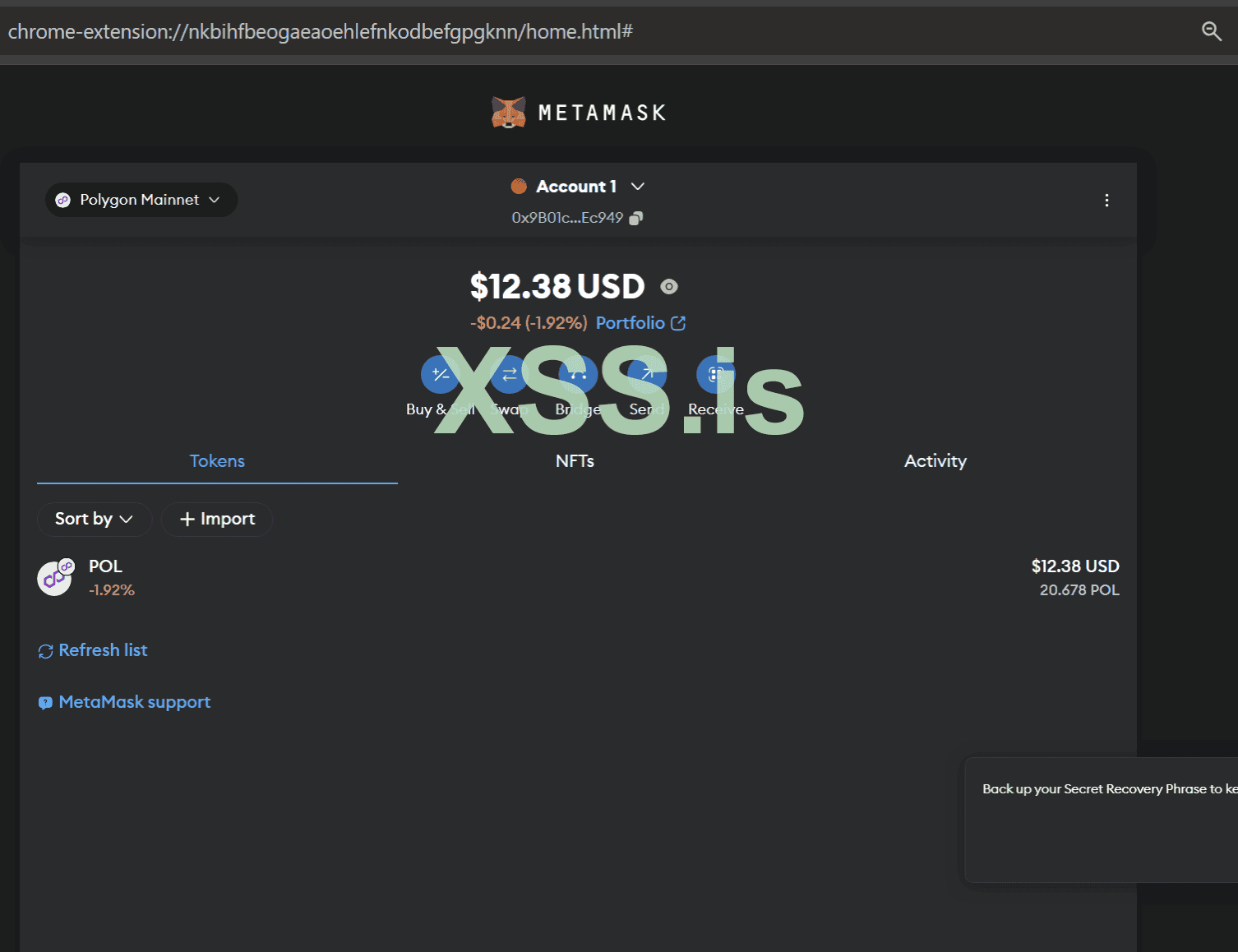Viewport: 1238px width, 952px height.
Task: Switch to the NFTs tab
Action: [x=575, y=461]
